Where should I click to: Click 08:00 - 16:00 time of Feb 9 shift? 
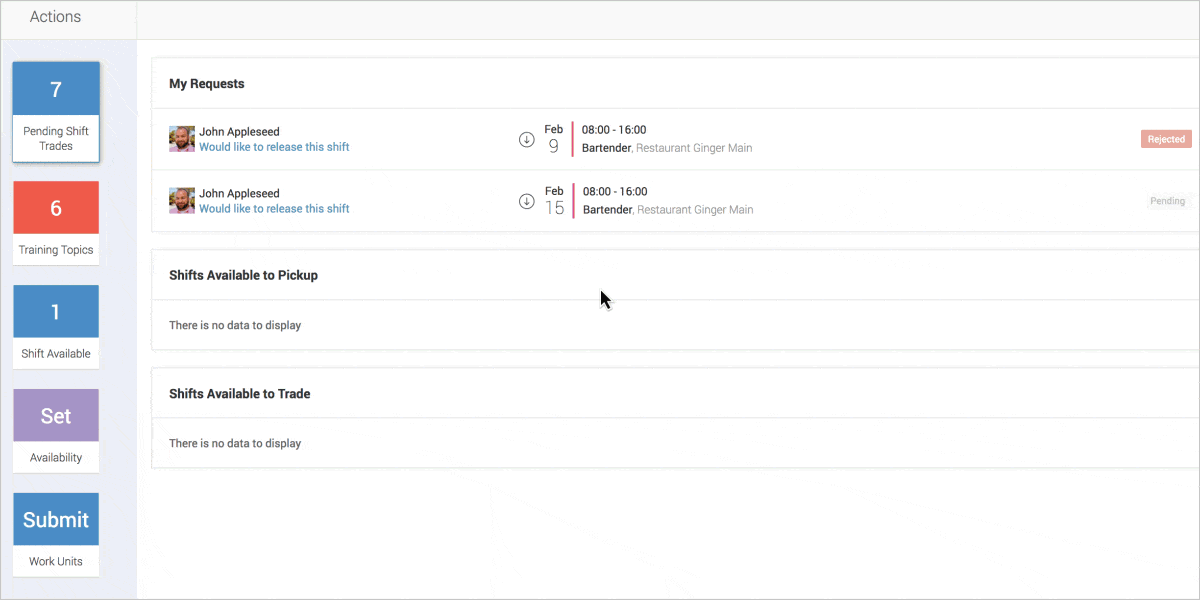pyautogui.click(x=614, y=130)
